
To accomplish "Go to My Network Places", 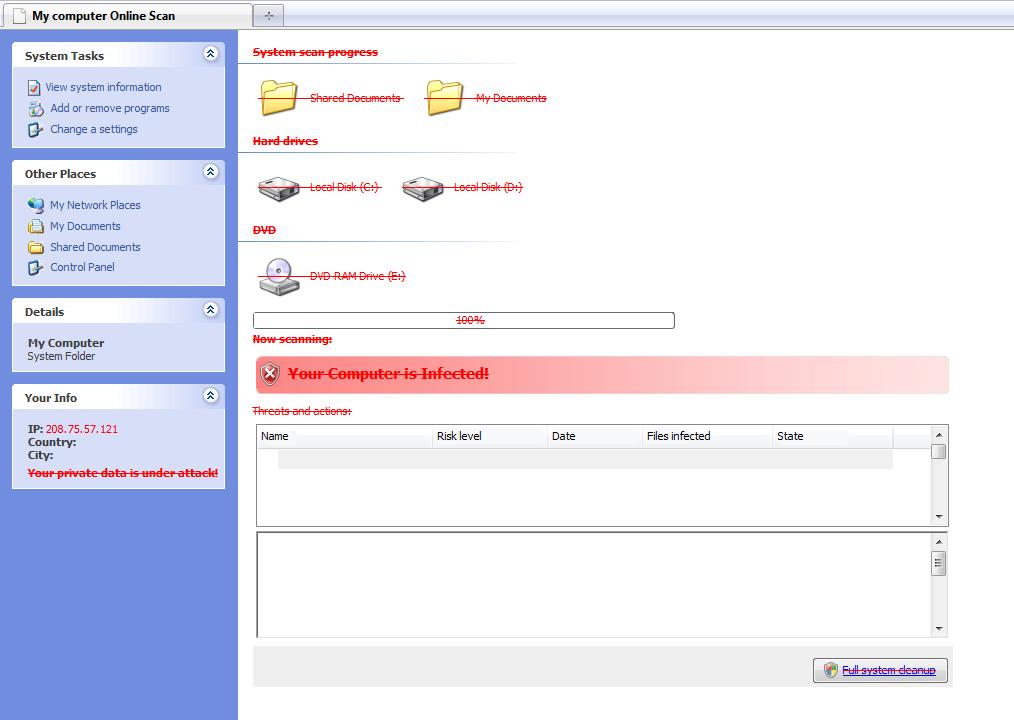I will 95,205.
